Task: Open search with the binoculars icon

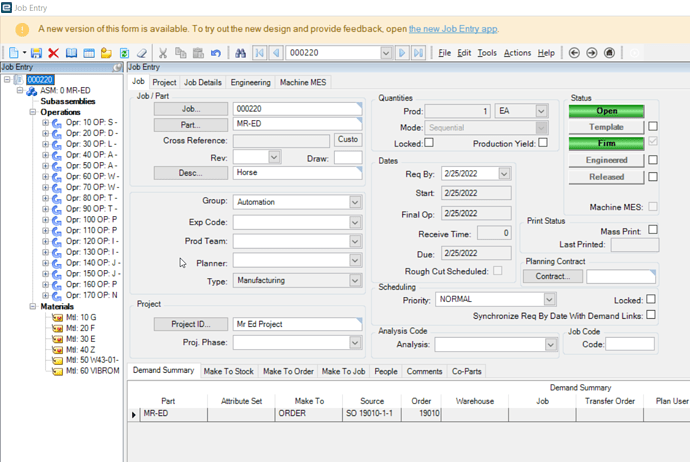Action: click(x=240, y=53)
